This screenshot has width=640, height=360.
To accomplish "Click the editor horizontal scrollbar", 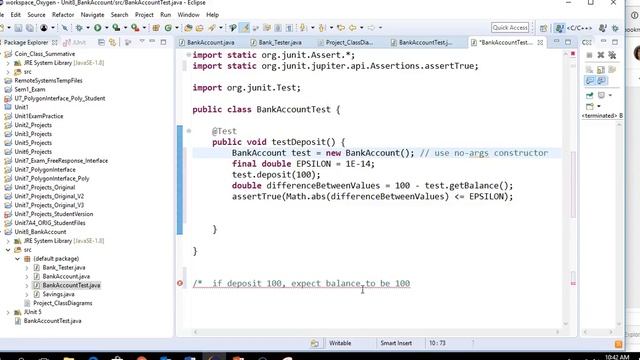I will 376,332.
